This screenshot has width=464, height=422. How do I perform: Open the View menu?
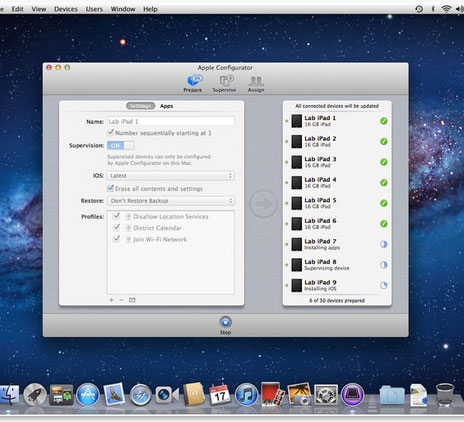point(39,9)
